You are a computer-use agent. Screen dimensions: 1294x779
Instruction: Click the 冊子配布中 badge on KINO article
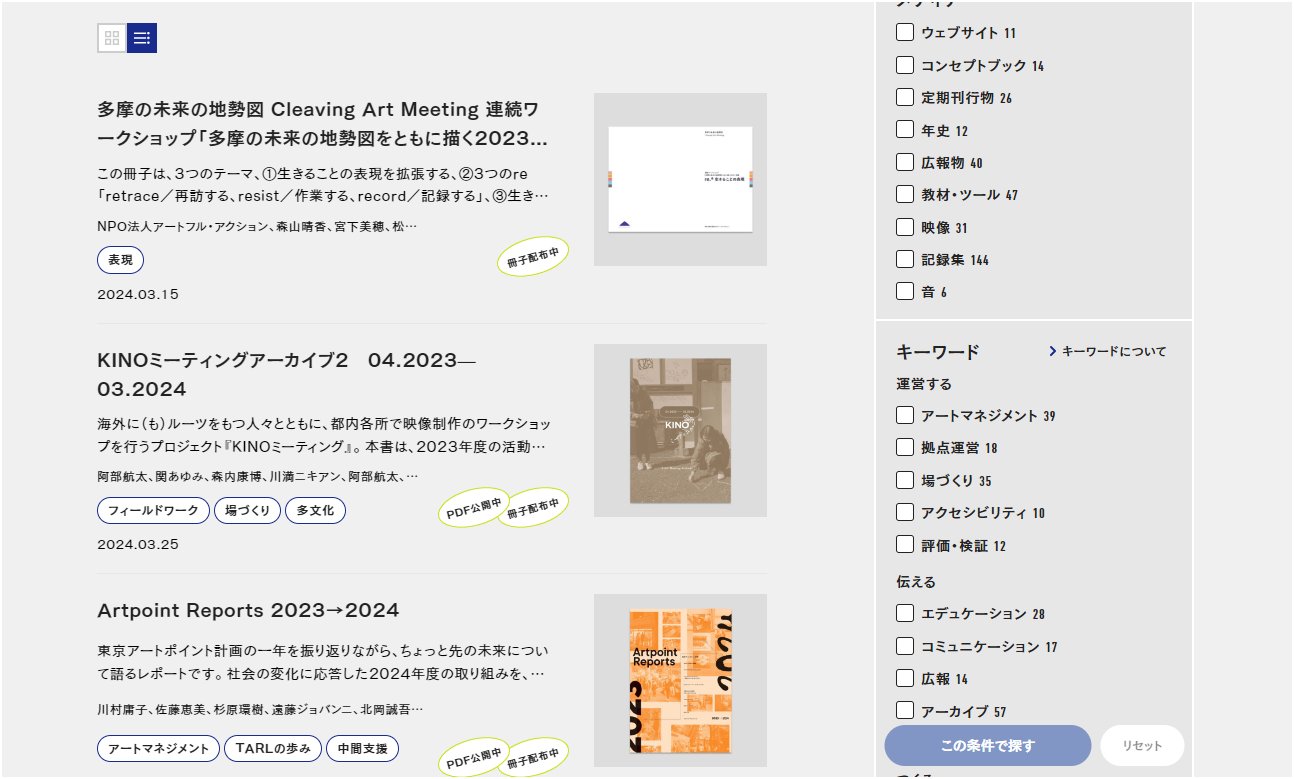click(533, 508)
